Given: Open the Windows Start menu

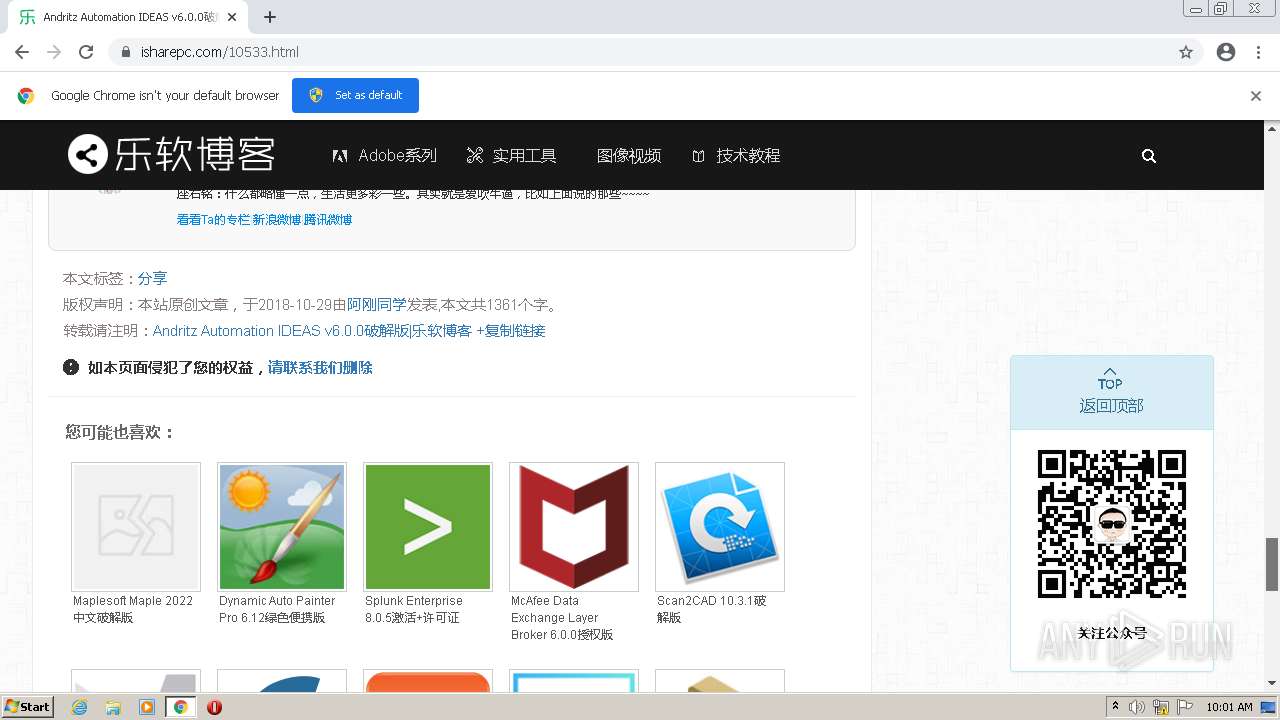Looking at the screenshot, I should 27,707.
